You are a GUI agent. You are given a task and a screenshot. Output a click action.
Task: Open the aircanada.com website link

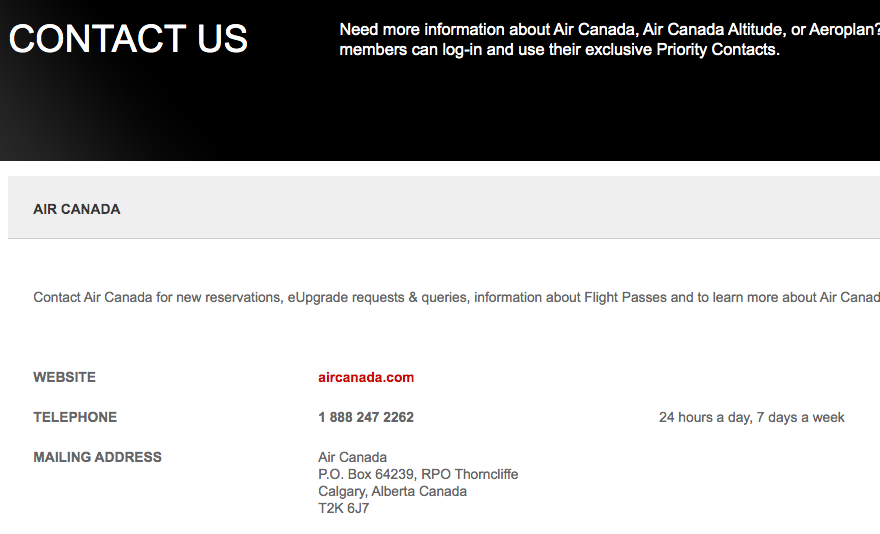tap(366, 377)
